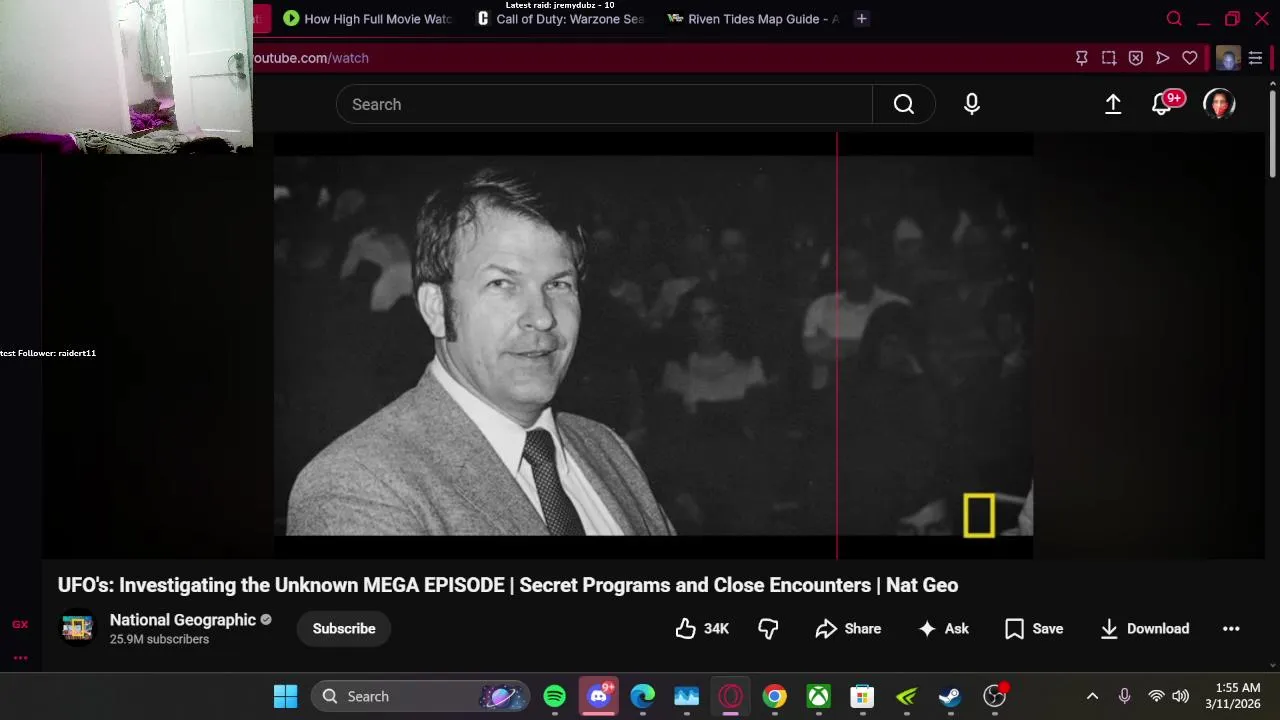The image size is (1280, 720).
Task: Open NVIDIA app from taskbar
Action: click(906, 696)
